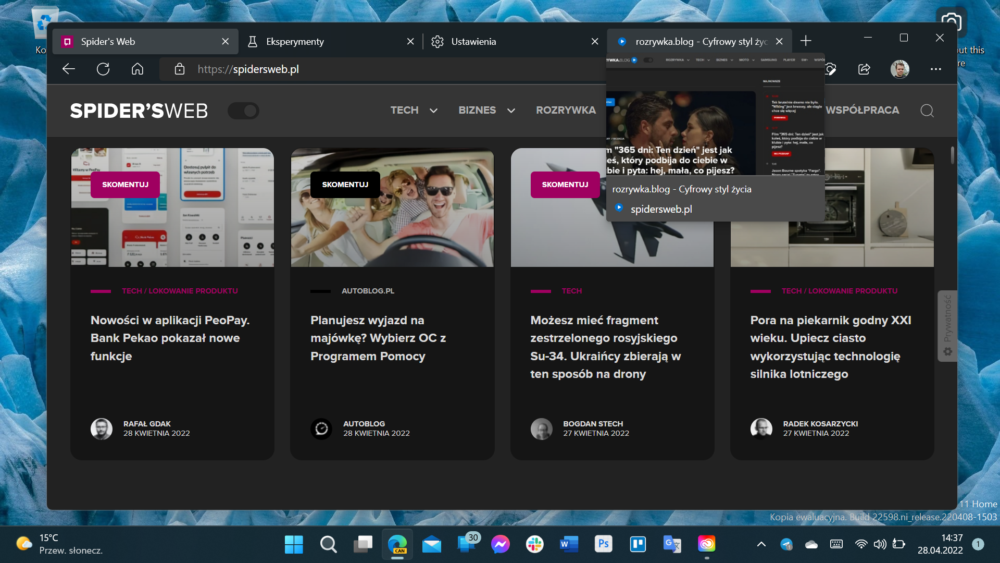Open the three-dot browser menu

coord(936,69)
